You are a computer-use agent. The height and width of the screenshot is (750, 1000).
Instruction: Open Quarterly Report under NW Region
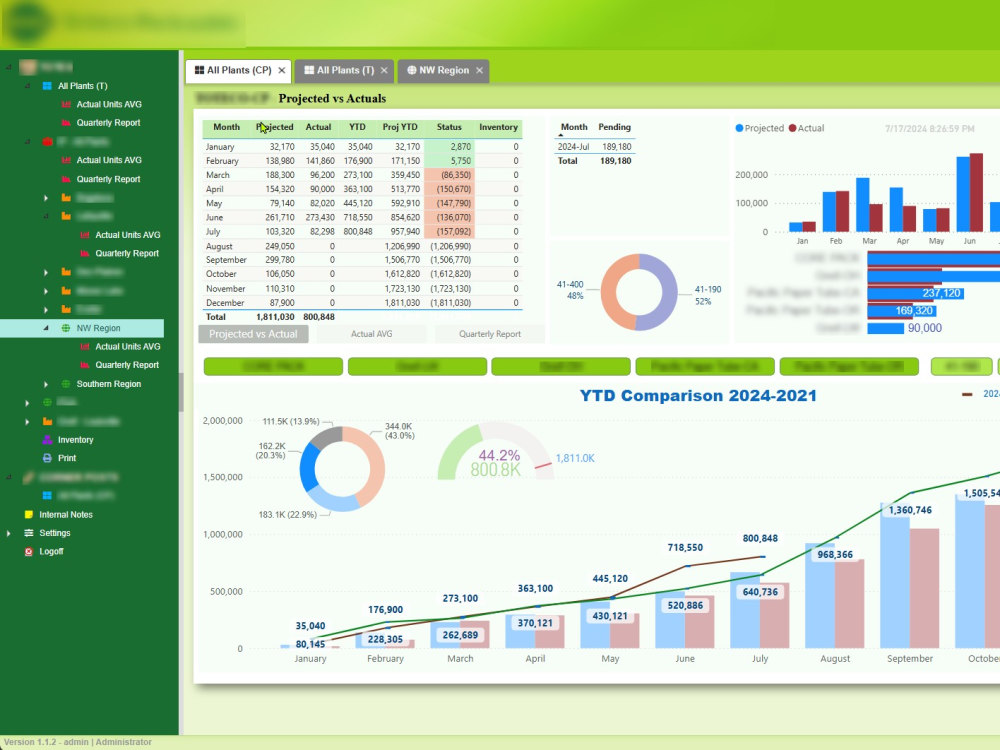tap(127, 365)
